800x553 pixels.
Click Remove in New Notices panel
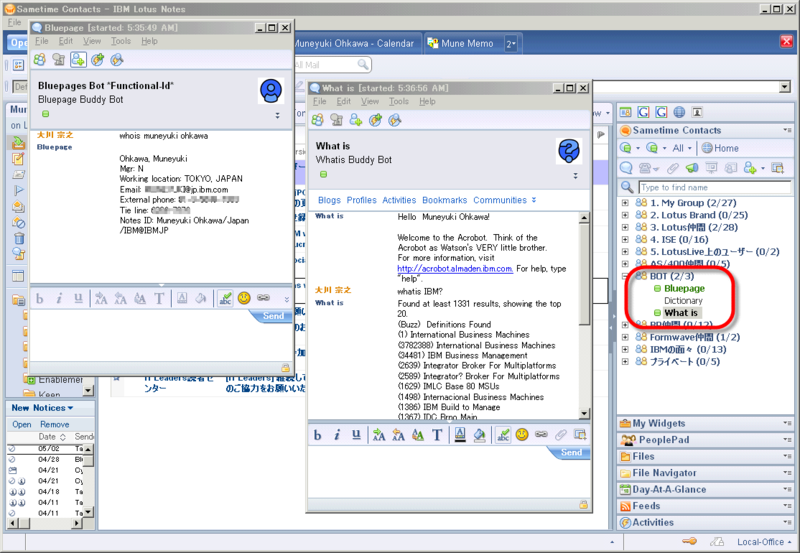pyautogui.click(x=55, y=424)
